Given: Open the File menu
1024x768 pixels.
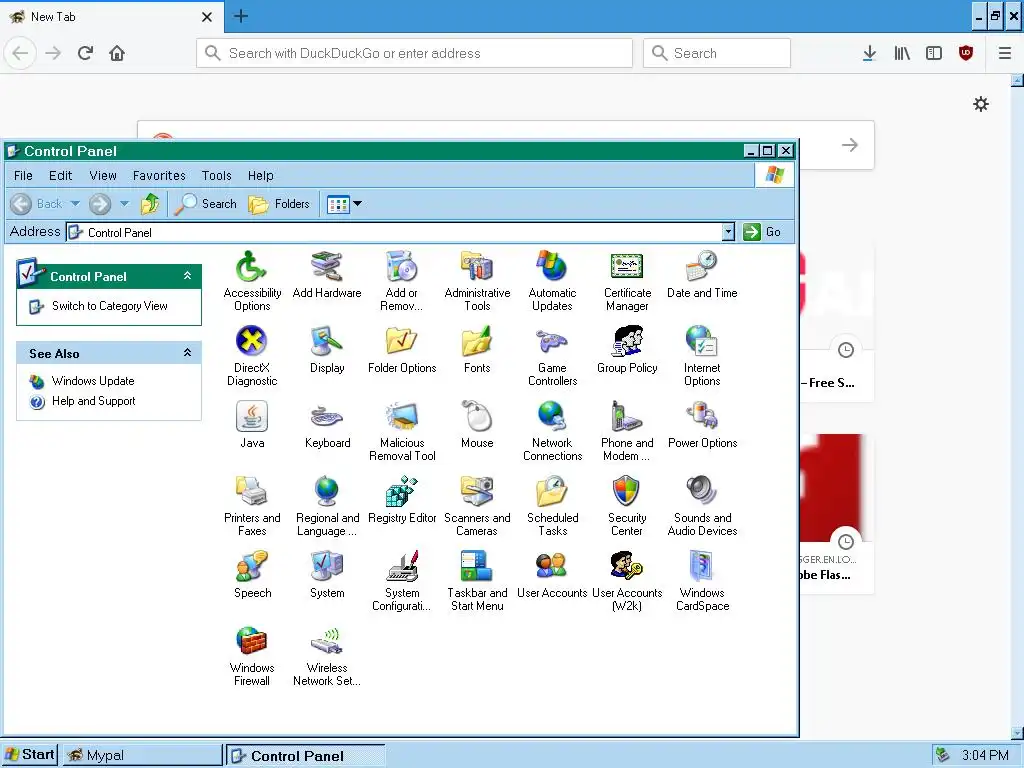Looking at the screenshot, I should pyautogui.click(x=23, y=176).
